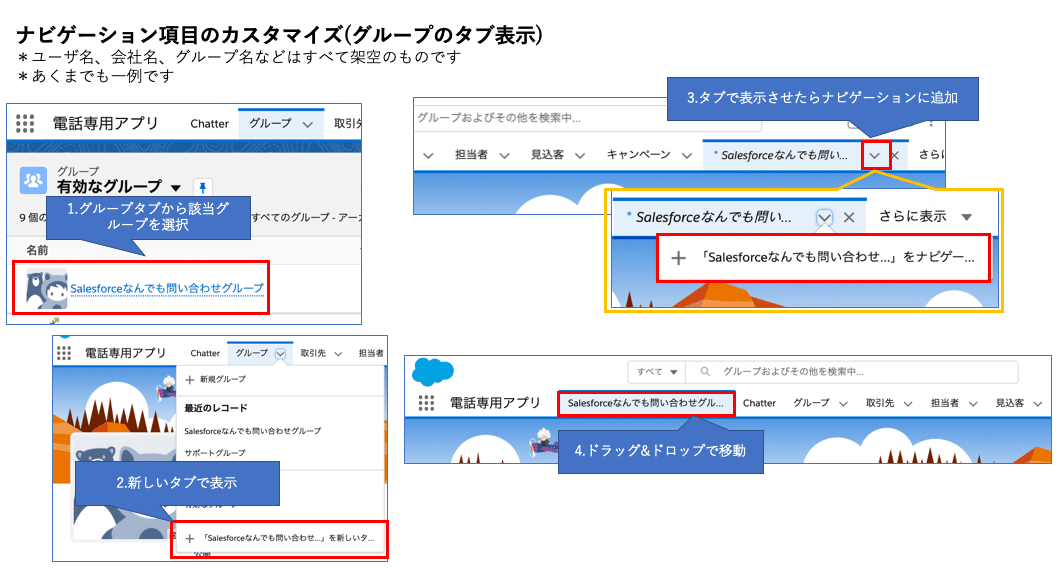The image size is (1059, 573).
Task: Open the * Salesforceなんでも問い... tab chevron in the nav bar
Action: [875, 155]
